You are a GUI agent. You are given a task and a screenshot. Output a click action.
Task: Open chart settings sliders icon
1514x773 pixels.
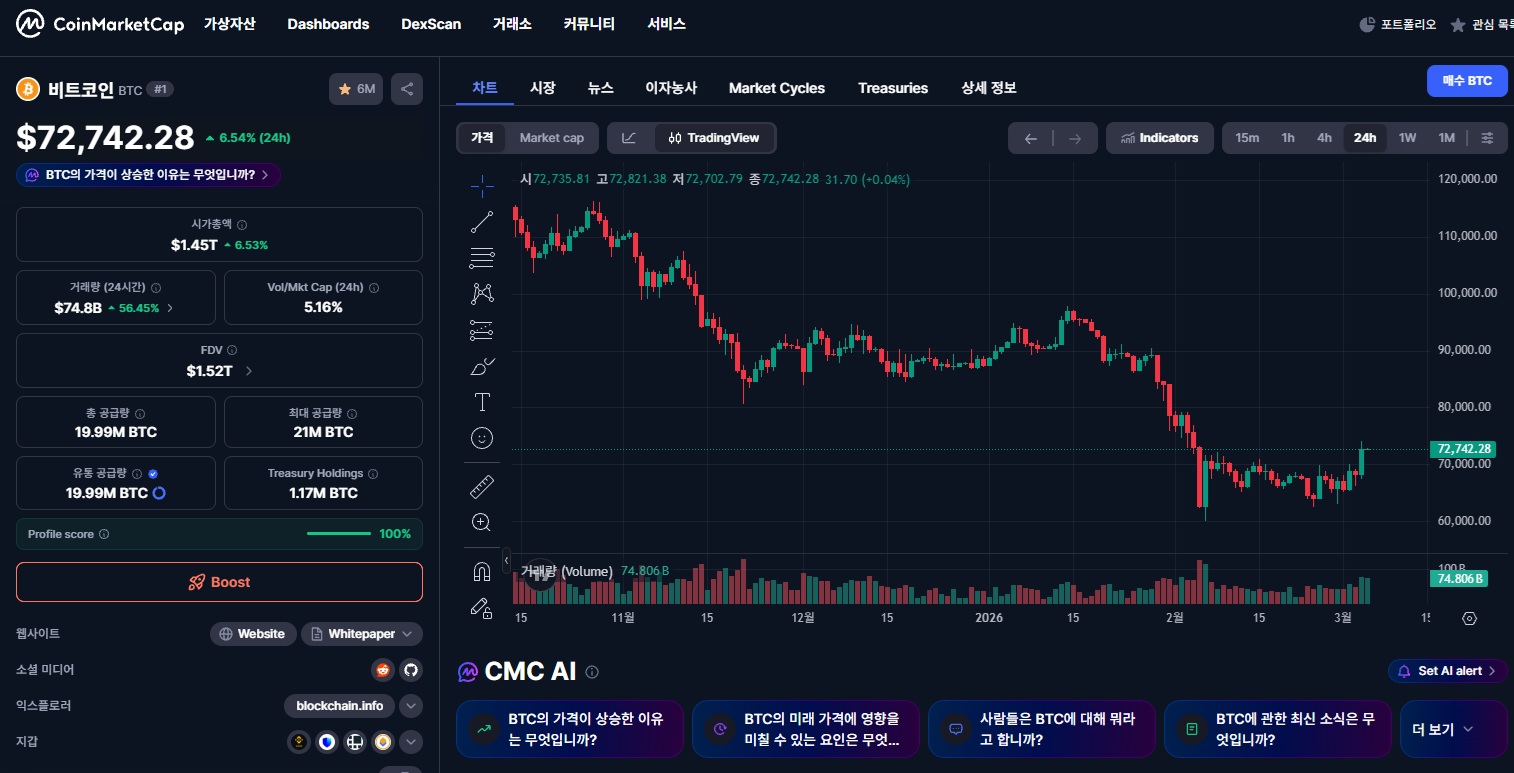coord(1488,138)
